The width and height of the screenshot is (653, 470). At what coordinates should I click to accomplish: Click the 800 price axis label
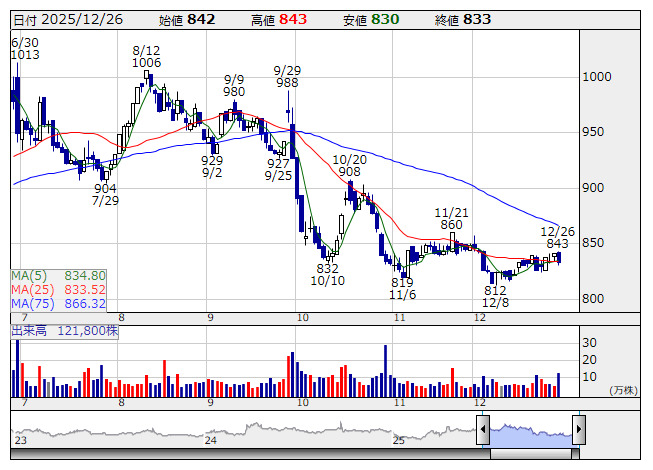593,298
